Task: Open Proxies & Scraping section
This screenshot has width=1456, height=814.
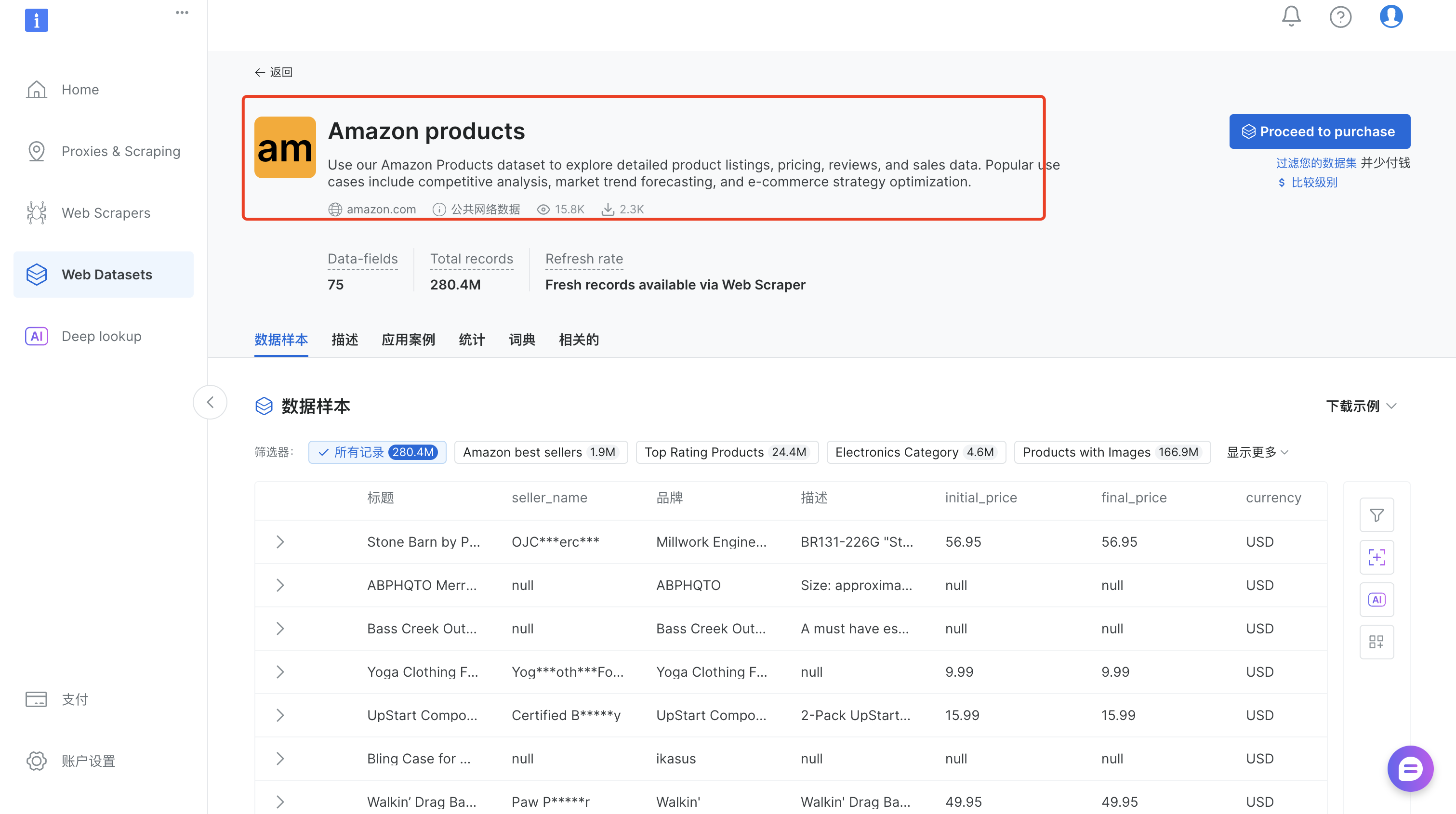Action: [104, 151]
